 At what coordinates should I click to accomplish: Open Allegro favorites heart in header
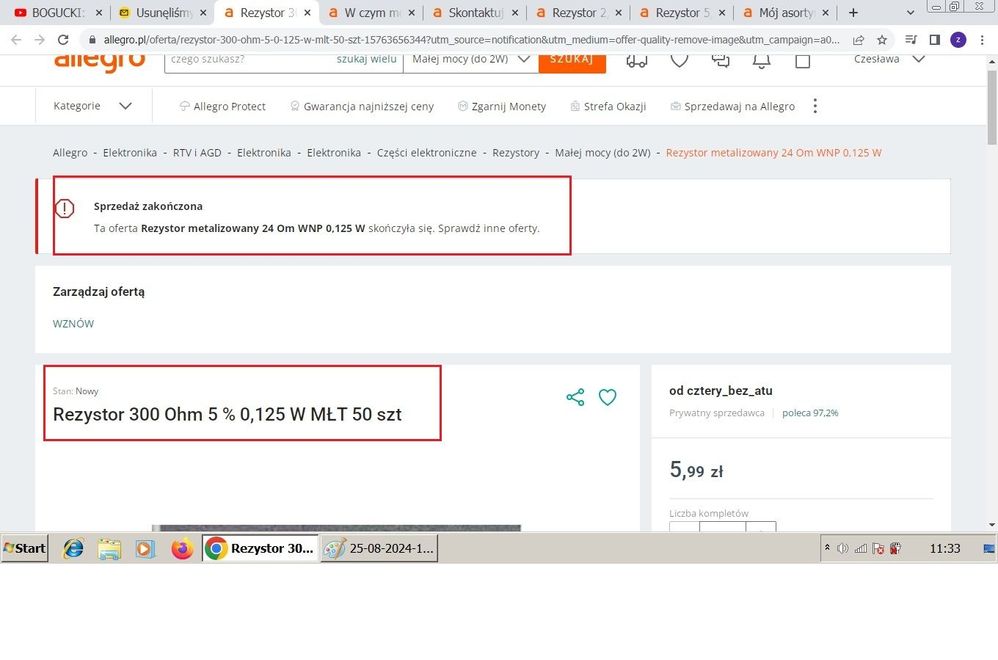(679, 61)
